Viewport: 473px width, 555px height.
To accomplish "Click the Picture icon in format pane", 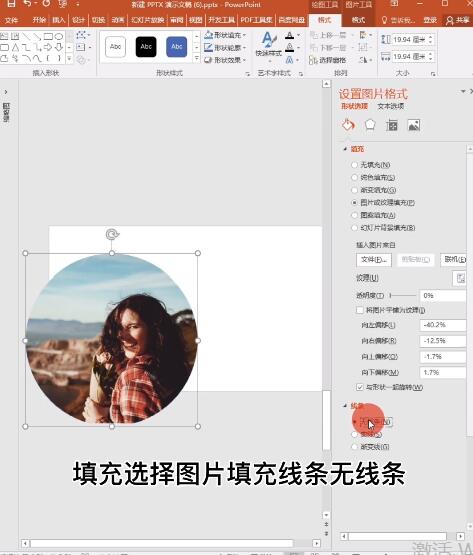I will [414, 125].
